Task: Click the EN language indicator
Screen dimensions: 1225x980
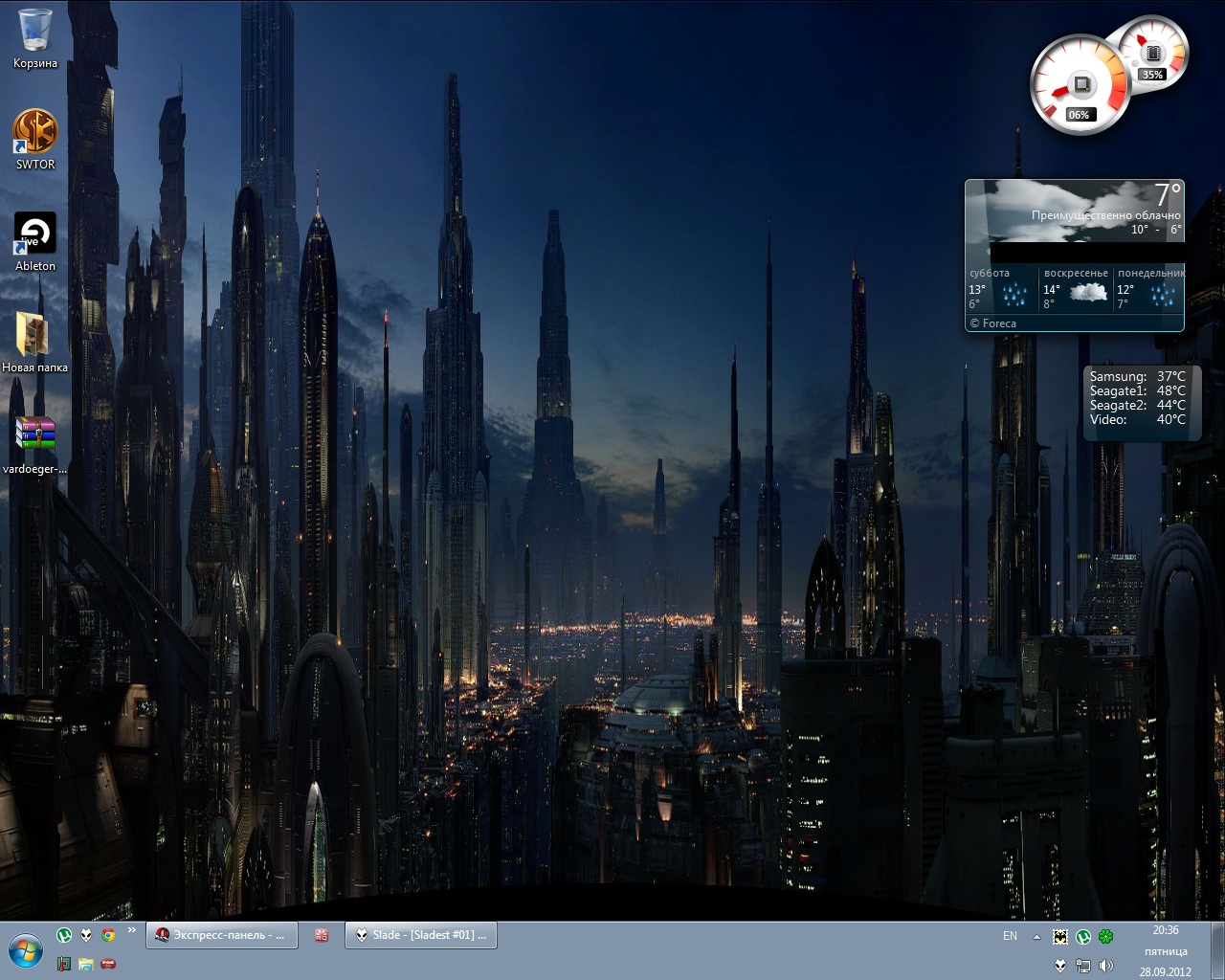Action: pos(1010,936)
